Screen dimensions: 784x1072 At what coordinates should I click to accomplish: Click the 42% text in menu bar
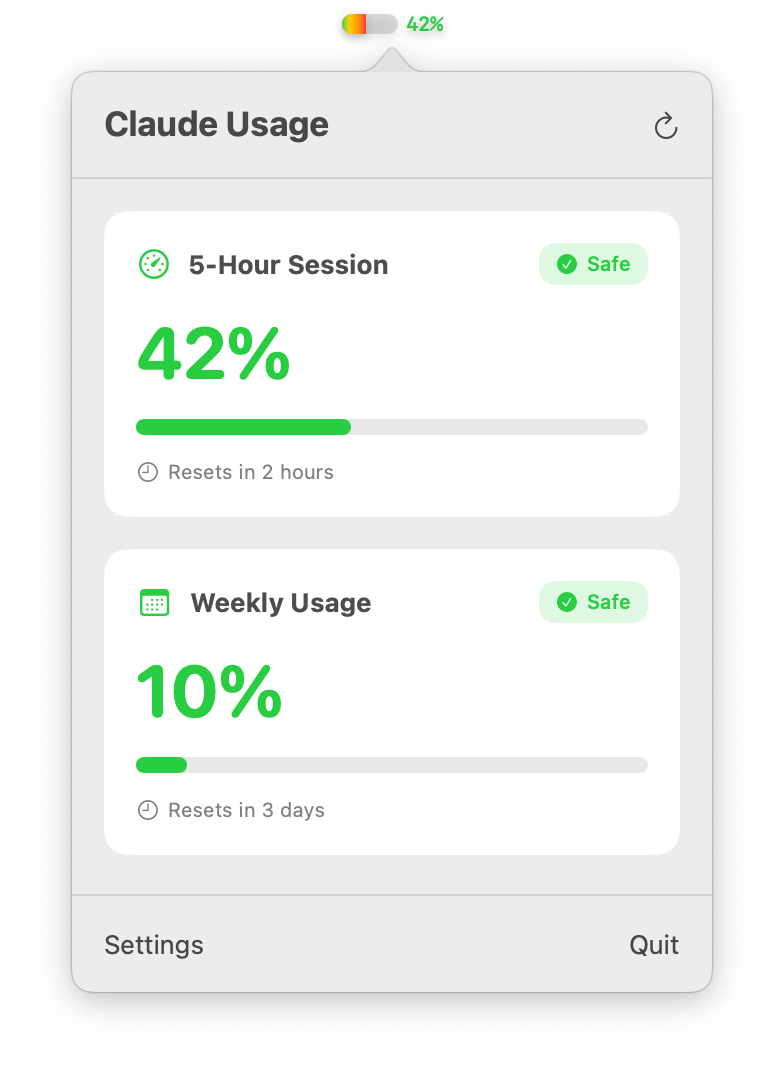424,25
